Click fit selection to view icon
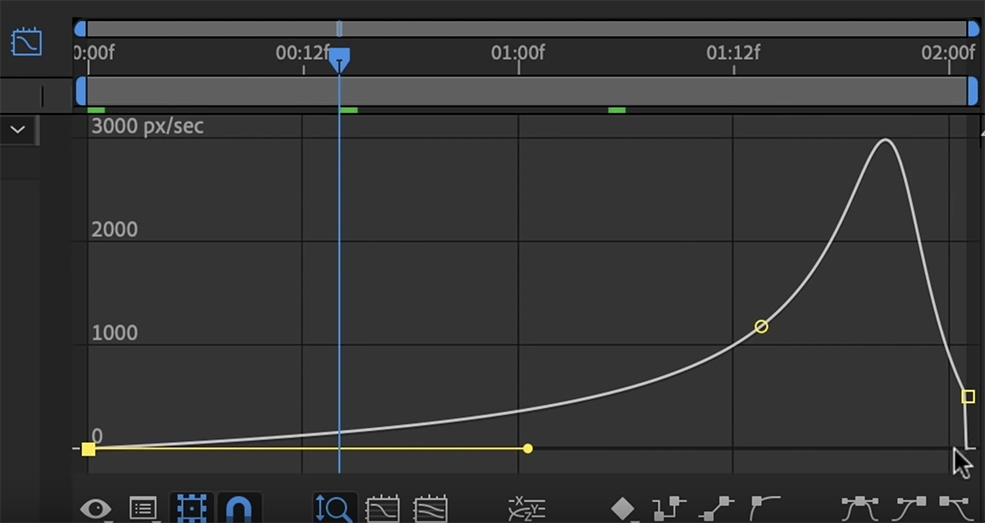 (383, 509)
